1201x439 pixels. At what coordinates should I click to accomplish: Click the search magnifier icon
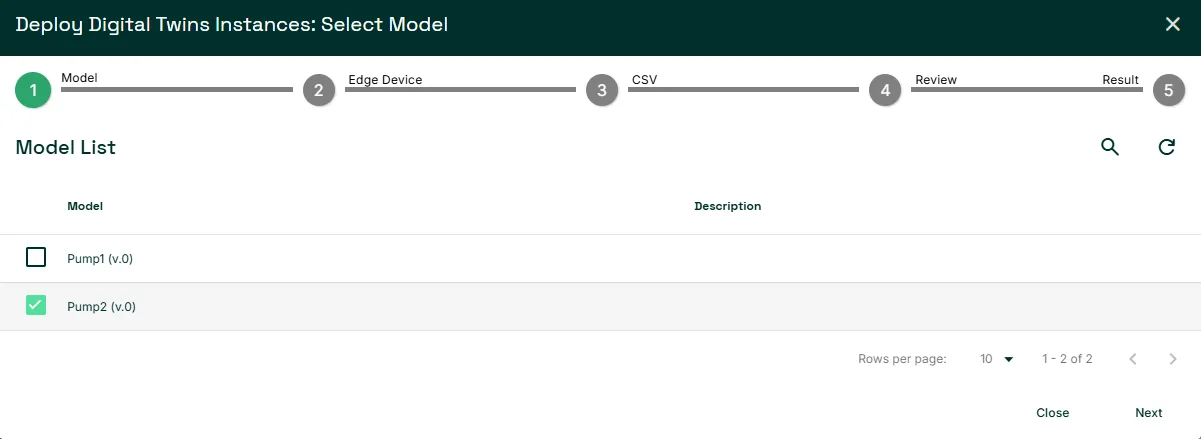(1109, 147)
